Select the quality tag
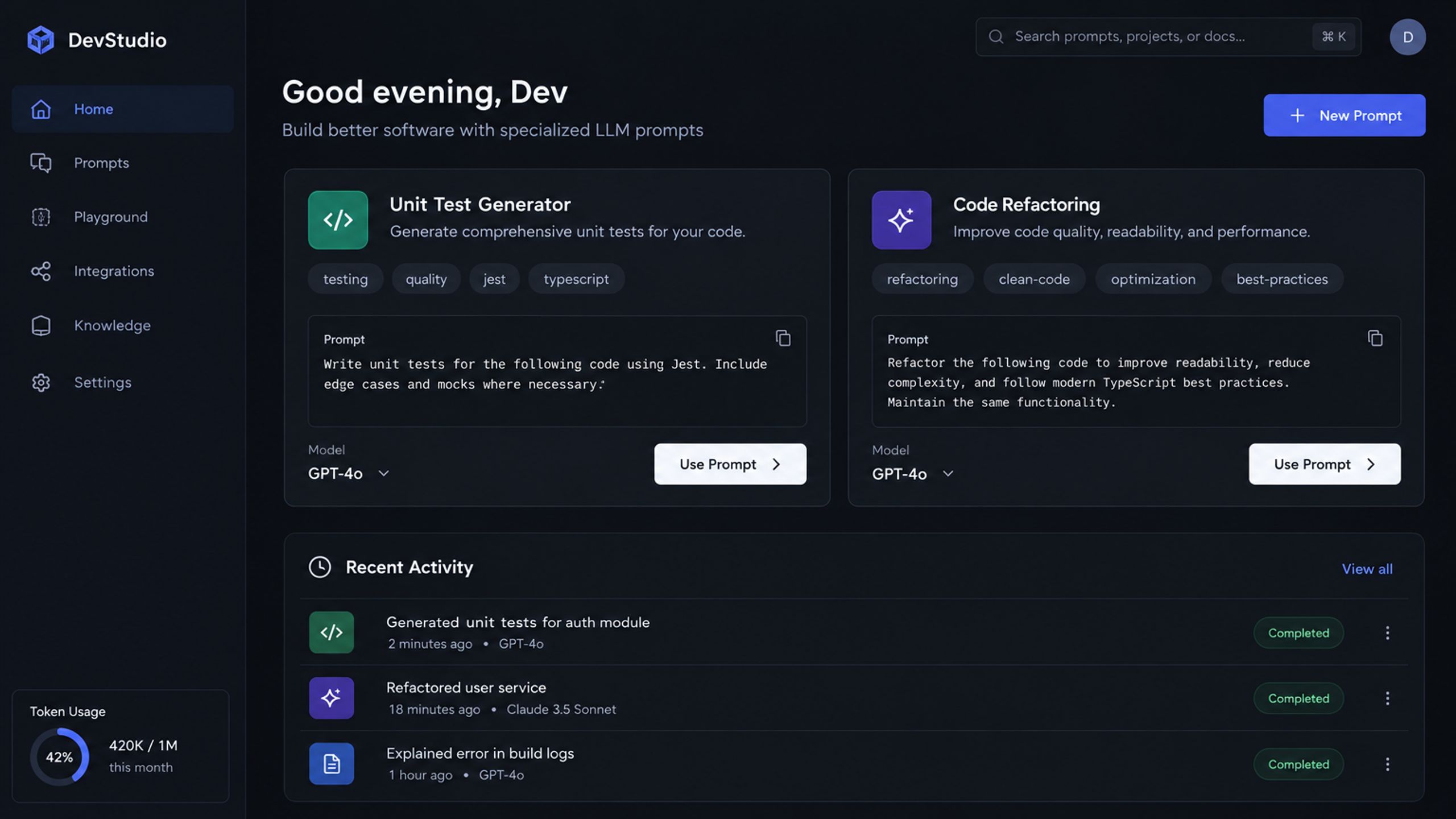Image resolution: width=1456 pixels, height=819 pixels. (426, 279)
